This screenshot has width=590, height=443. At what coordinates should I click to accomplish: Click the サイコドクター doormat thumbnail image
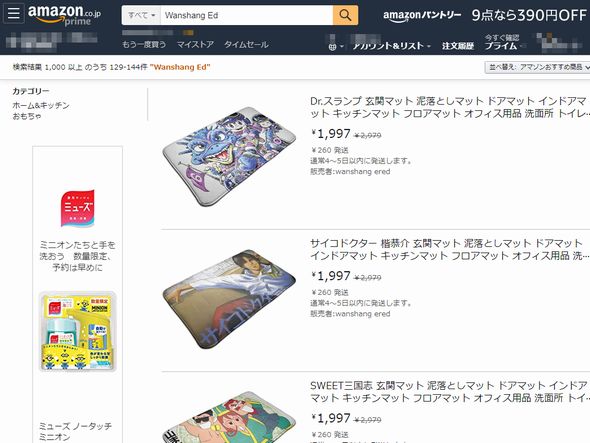click(229, 300)
